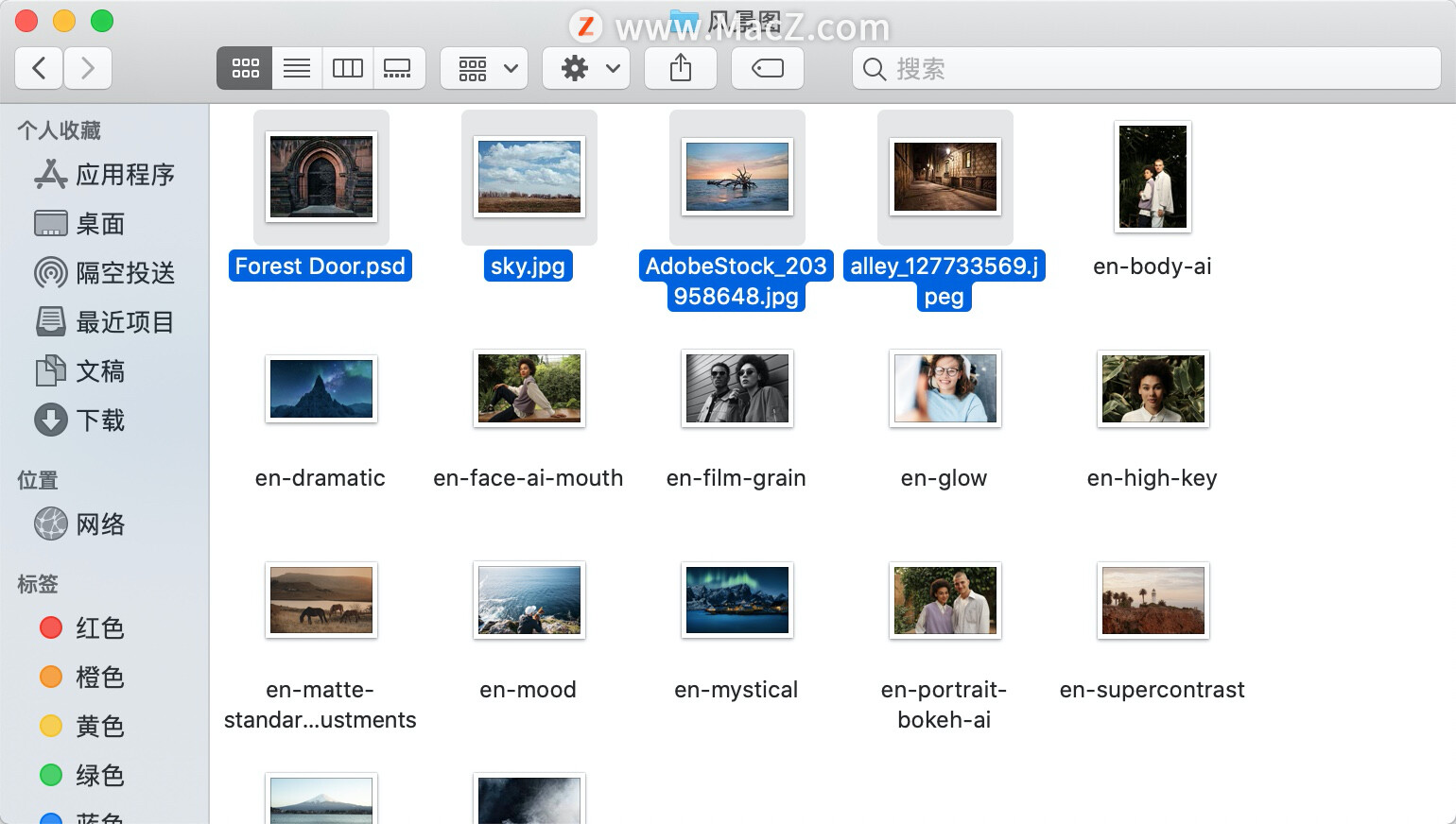
Task: Select the 橙色 tag in sidebar
Action: 82,678
